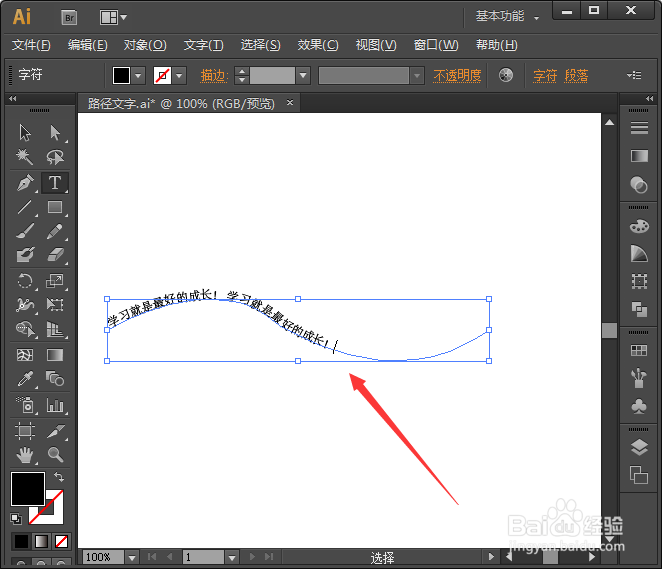Select the Type tool
662x569 pixels.
pyautogui.click(x=55, y=183)
